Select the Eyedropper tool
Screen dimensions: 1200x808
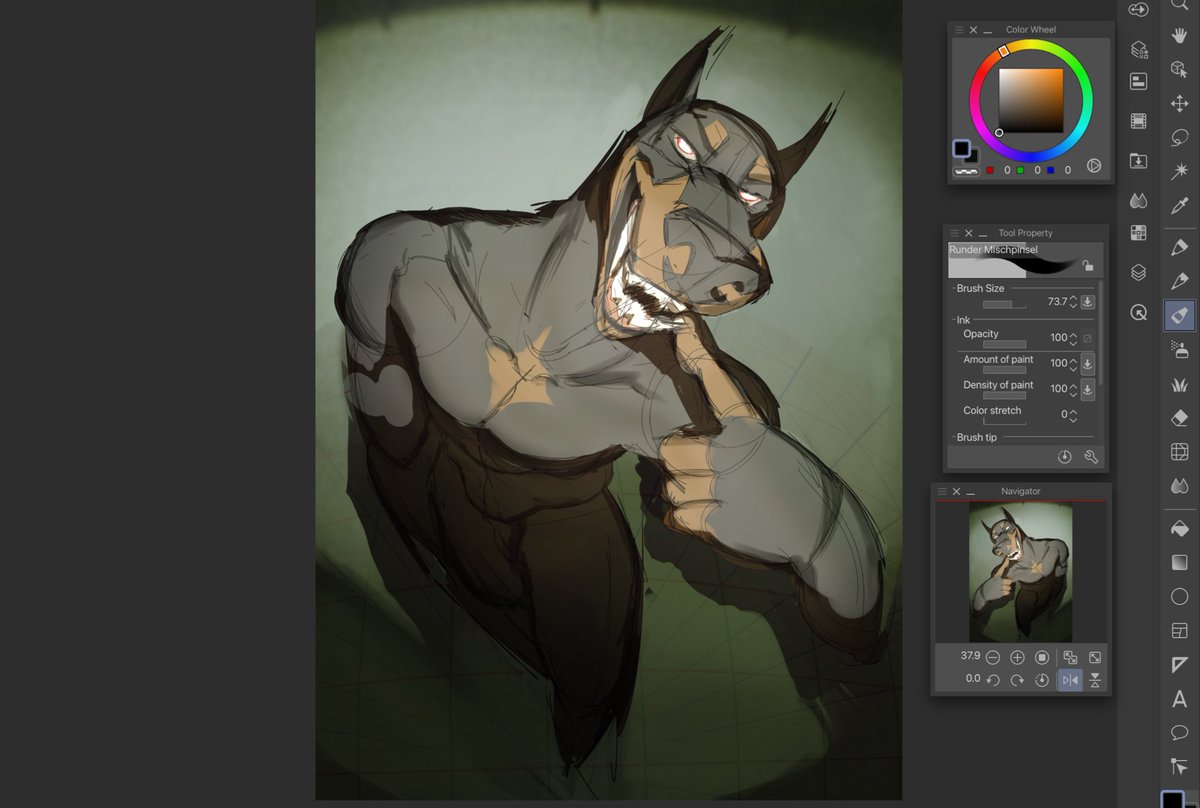[x=1179, y=205]
